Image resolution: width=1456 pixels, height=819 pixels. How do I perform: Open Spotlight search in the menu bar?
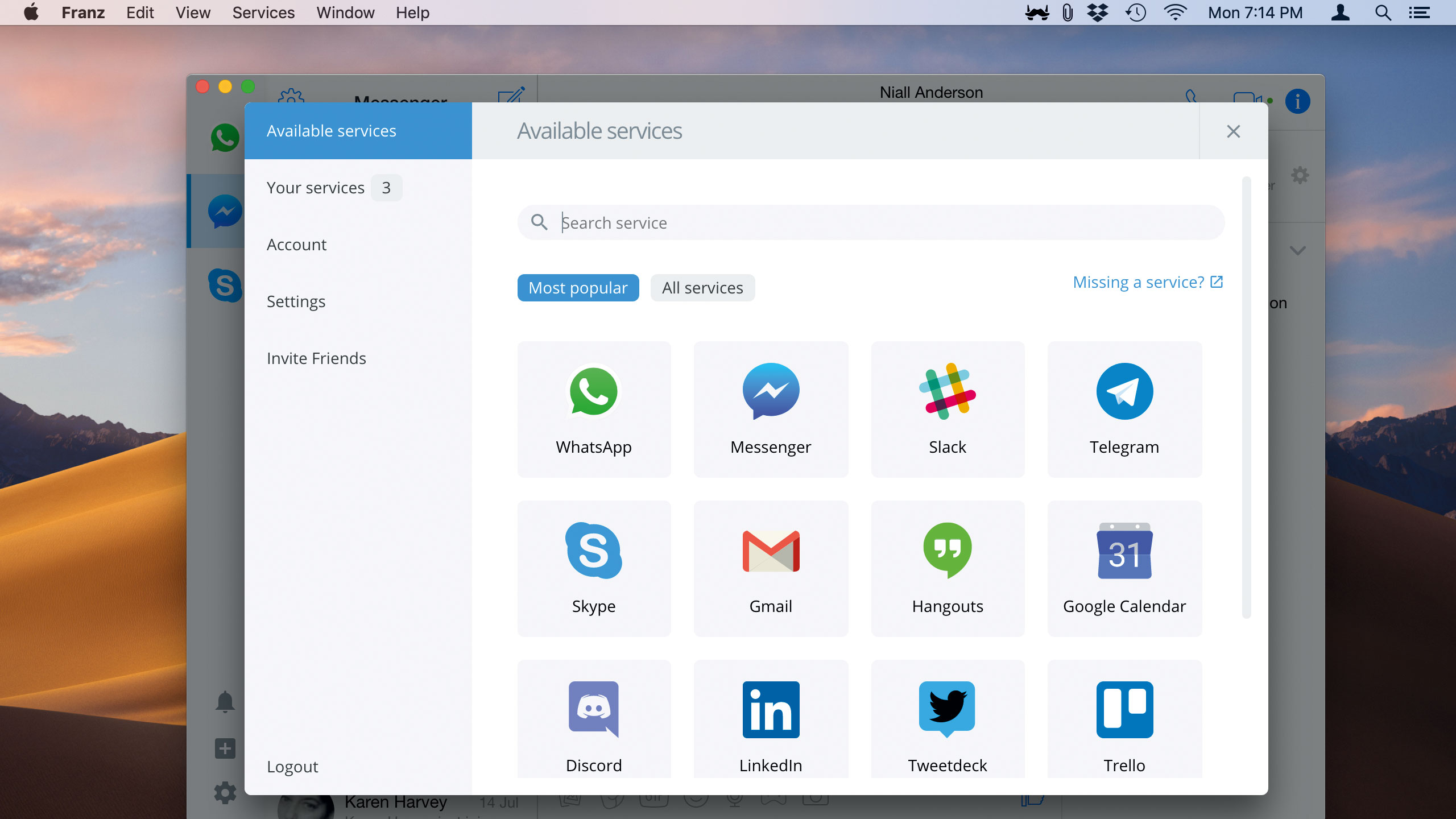click(x=1383, y=13)
